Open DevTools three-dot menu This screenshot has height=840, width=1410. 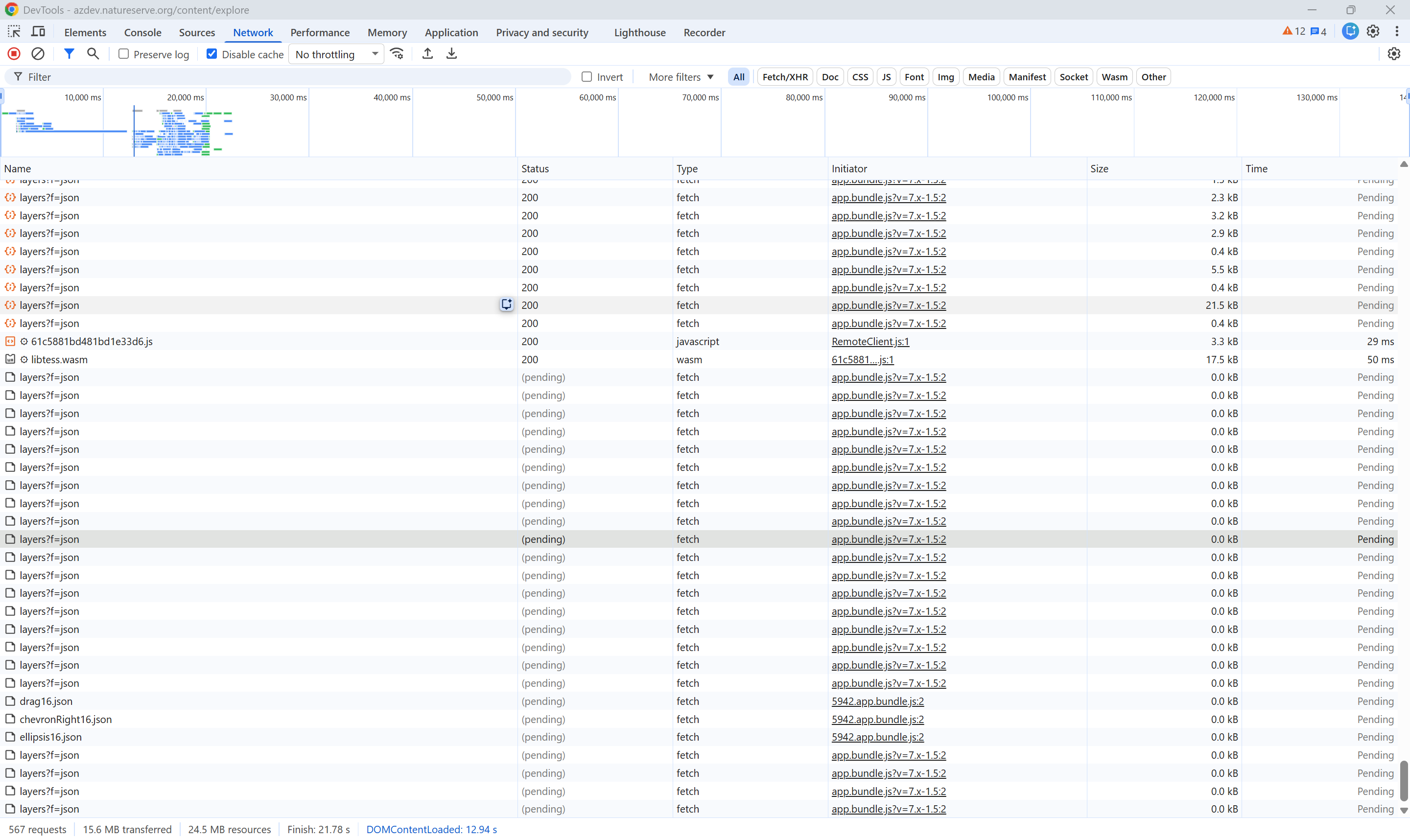(1396, 32)
